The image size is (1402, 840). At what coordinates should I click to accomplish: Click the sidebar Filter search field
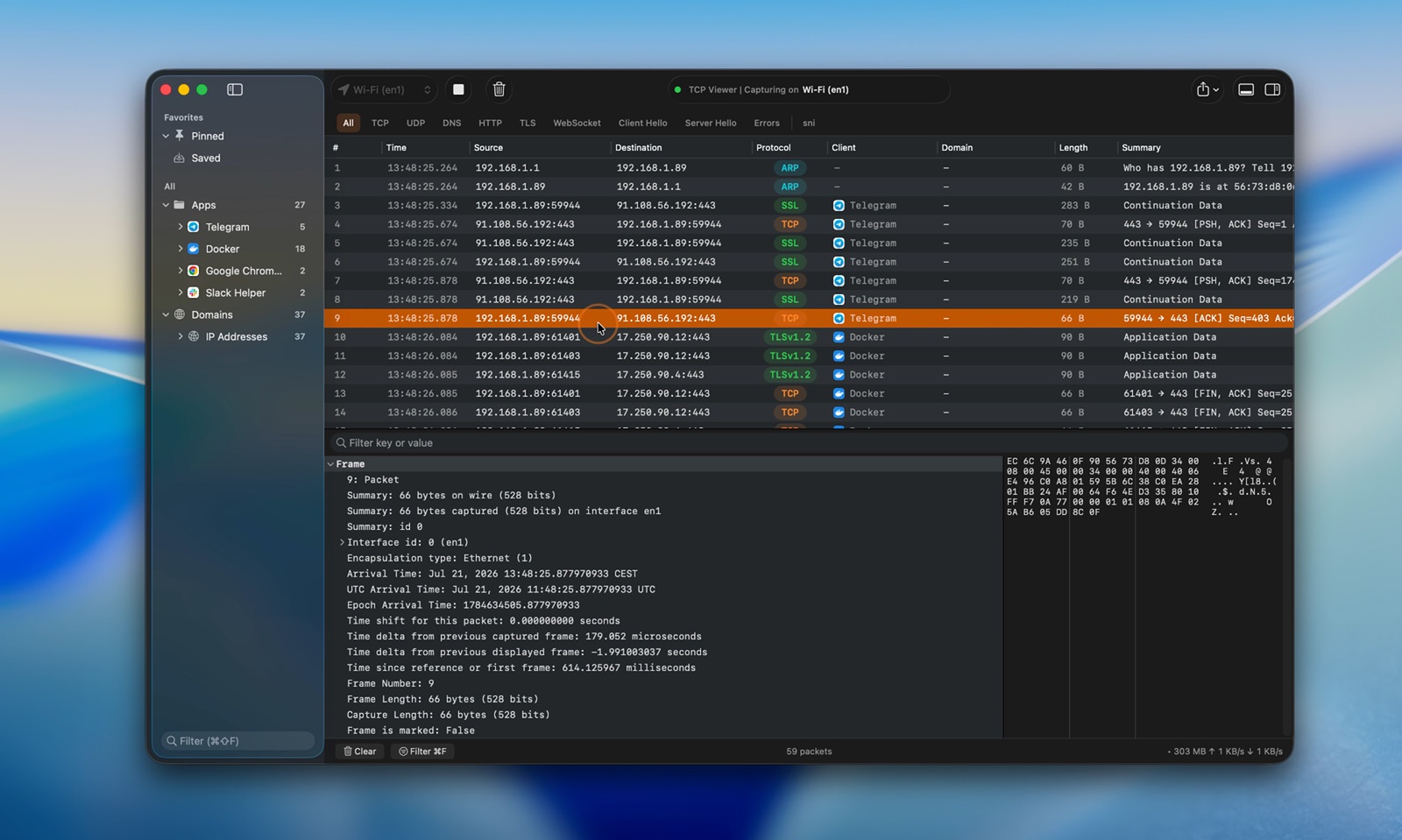click(237, 741)
